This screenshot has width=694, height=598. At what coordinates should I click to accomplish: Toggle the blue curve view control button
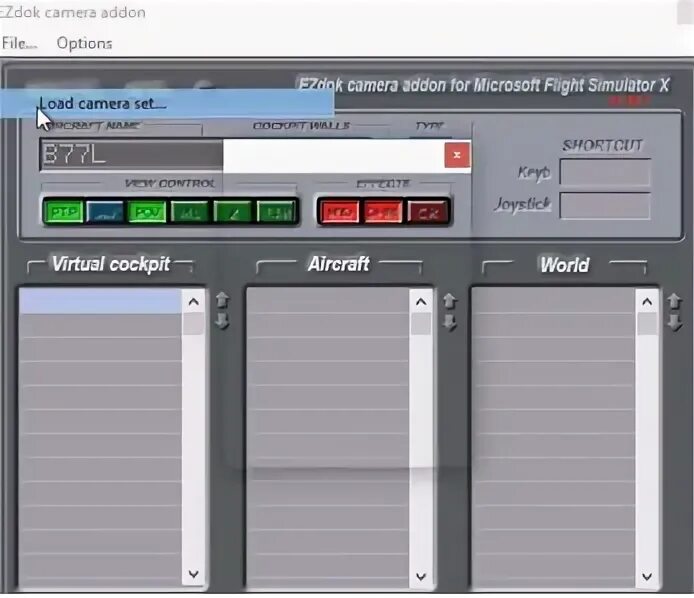[x=105, y=212]
